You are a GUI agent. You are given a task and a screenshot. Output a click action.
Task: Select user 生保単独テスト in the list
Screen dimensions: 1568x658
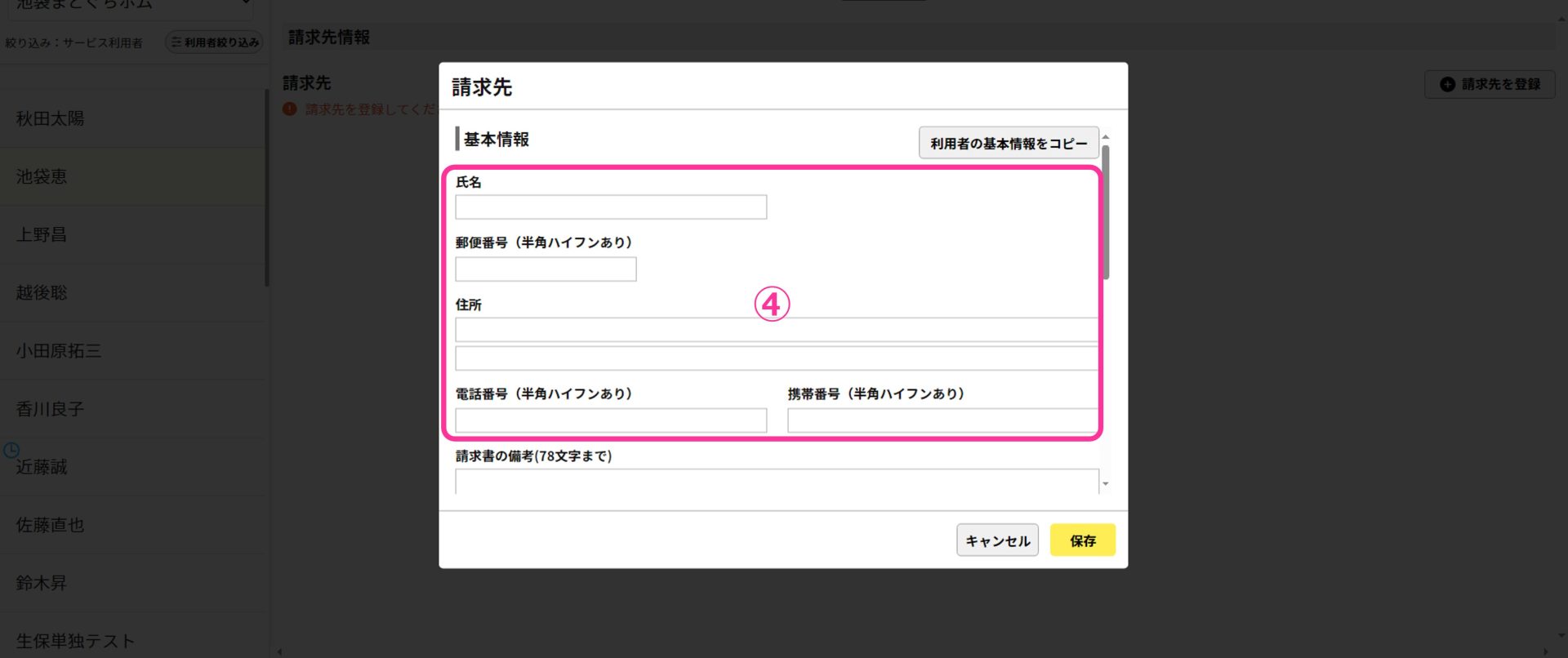[132, 637]
